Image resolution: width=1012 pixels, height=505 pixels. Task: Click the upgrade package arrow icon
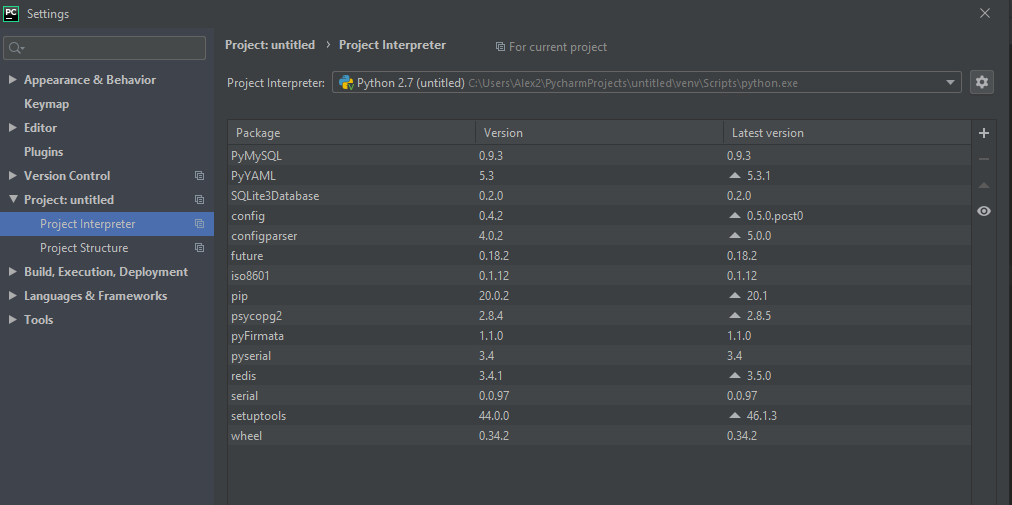tap(984, 185)
